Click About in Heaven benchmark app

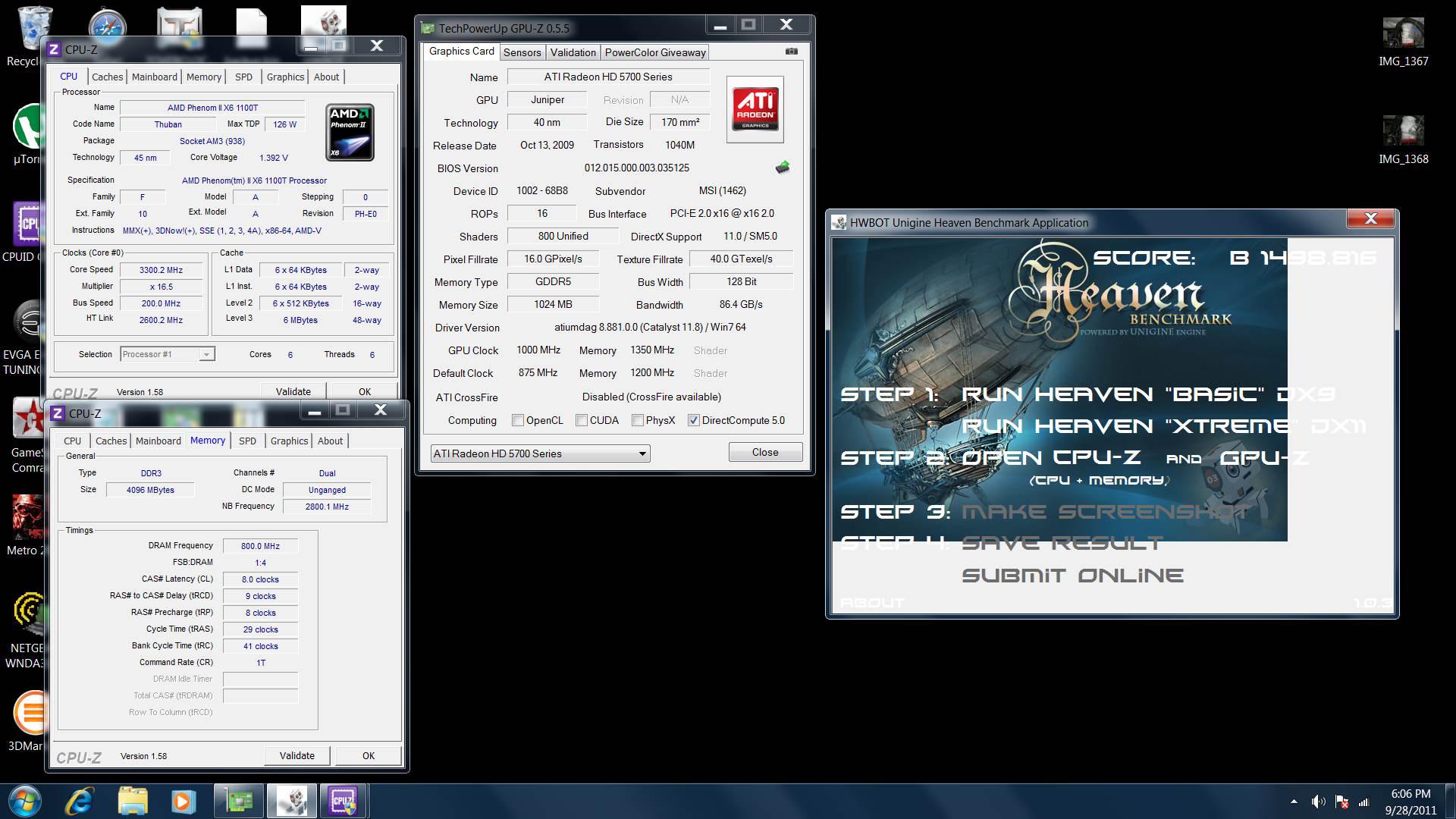coord(872,603)
